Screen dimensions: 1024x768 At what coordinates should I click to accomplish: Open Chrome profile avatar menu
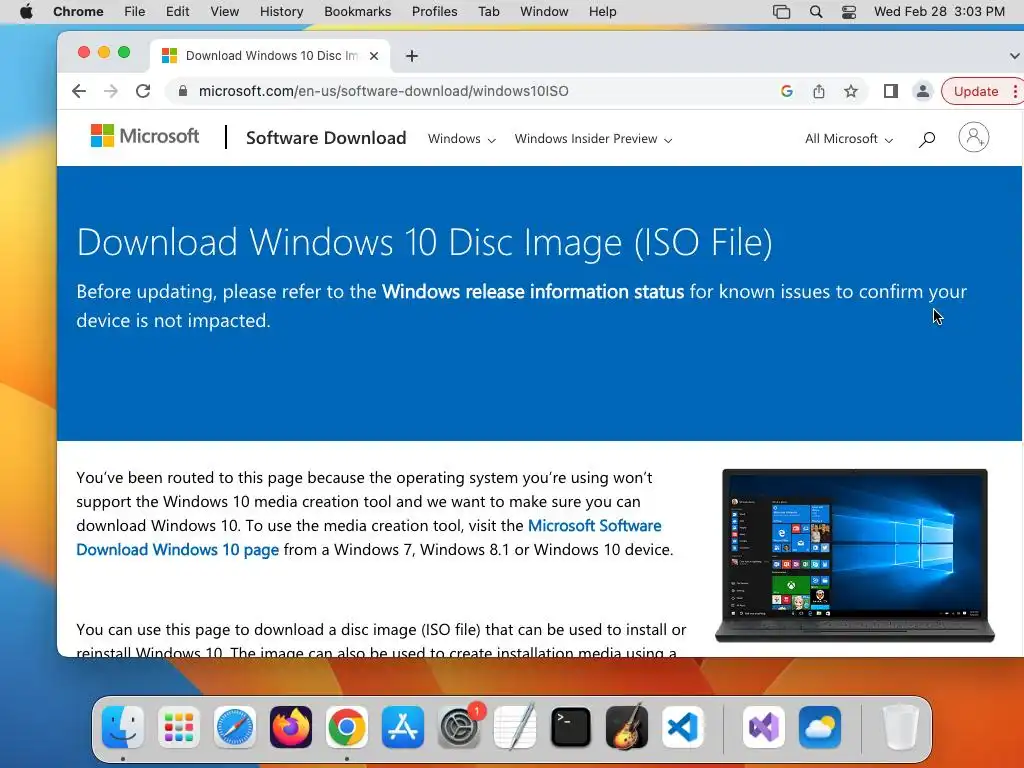pos(923,91)
